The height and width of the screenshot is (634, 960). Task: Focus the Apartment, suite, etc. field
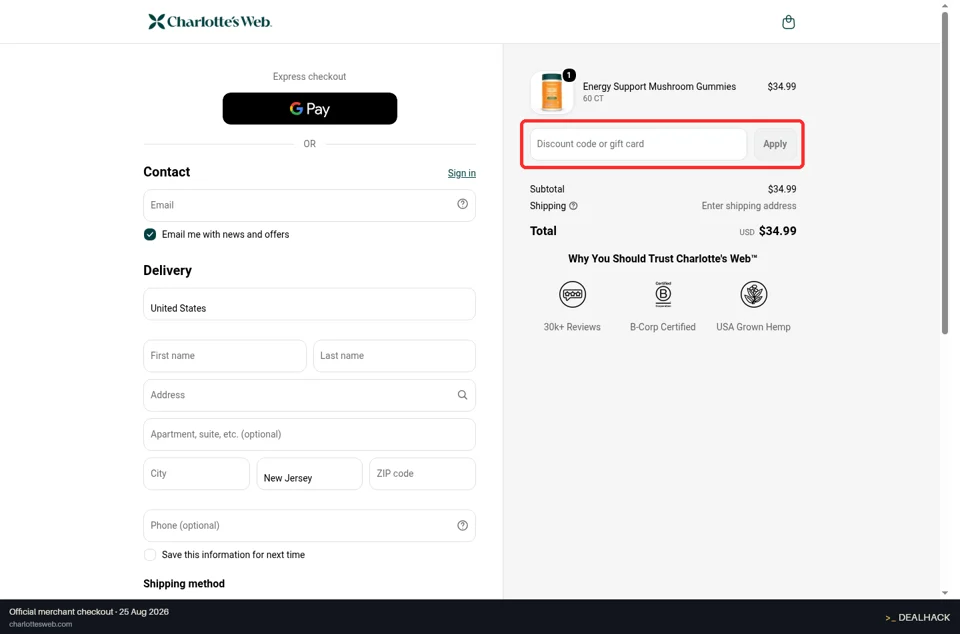point(309,434)
